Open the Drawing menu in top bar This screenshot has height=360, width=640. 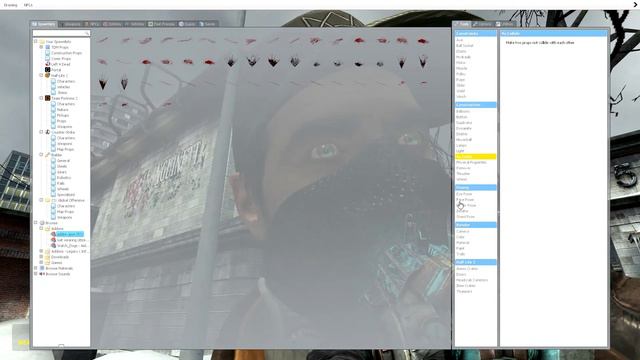coord(11,5)
